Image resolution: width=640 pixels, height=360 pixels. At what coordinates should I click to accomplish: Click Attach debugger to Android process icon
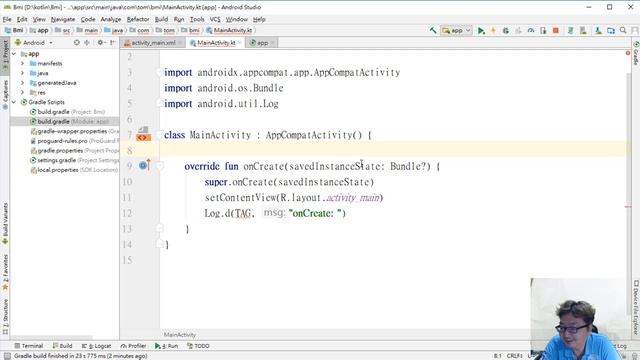point(543,31)
